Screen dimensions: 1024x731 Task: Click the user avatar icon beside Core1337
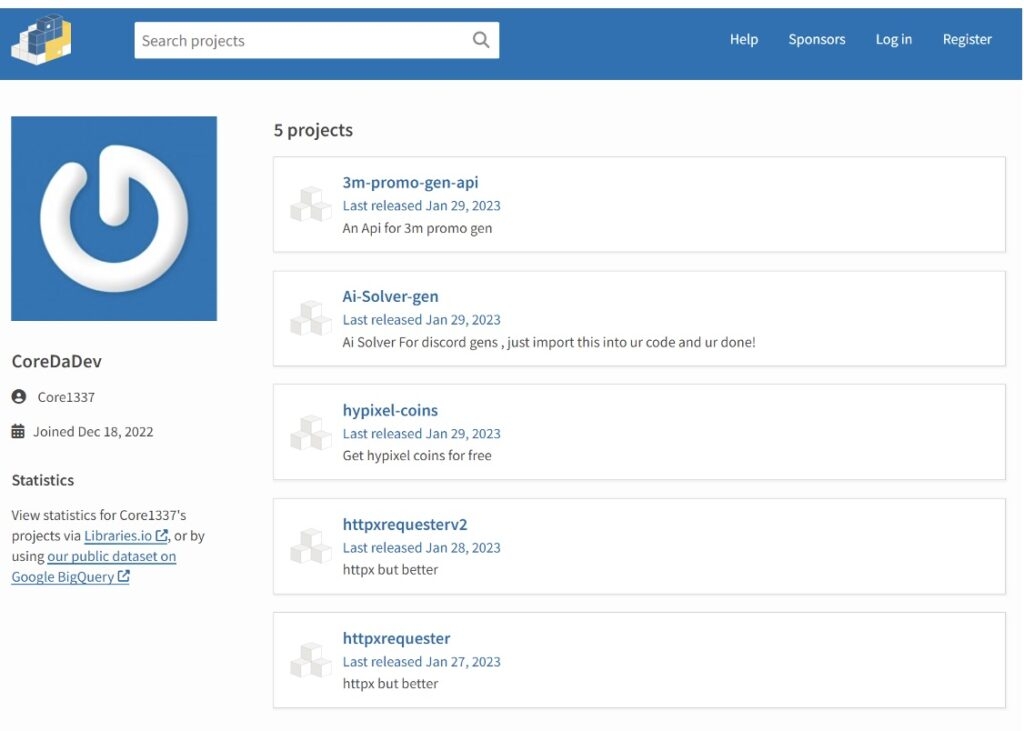click(19, 397)
